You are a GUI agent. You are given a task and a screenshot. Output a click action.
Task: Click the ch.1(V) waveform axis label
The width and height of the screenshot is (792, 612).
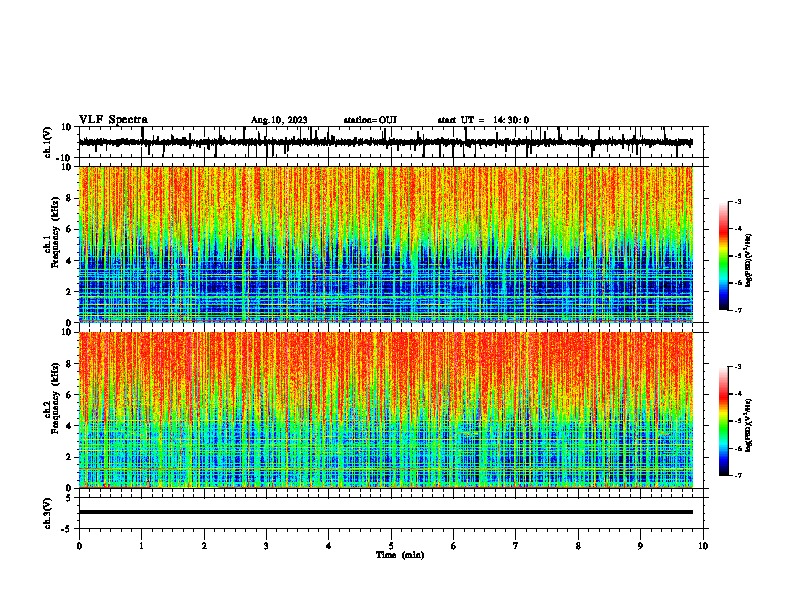tap(48, 142)
